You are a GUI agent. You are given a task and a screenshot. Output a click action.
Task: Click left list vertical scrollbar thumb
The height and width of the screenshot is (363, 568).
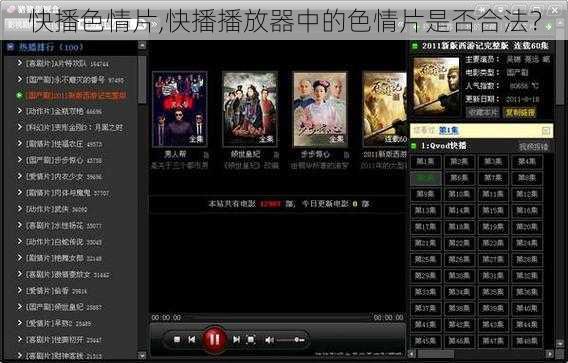click(x=142, y=79)
